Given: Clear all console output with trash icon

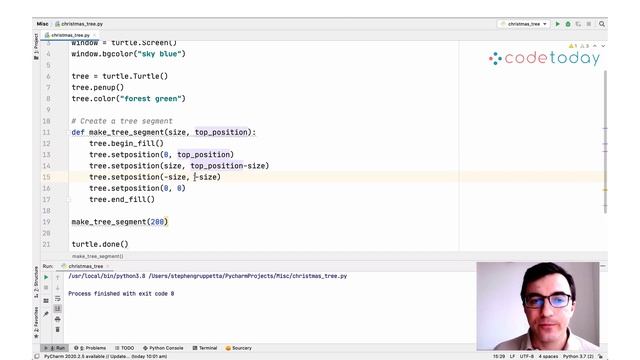Looking at the screenshot, I should coord(58,329).
